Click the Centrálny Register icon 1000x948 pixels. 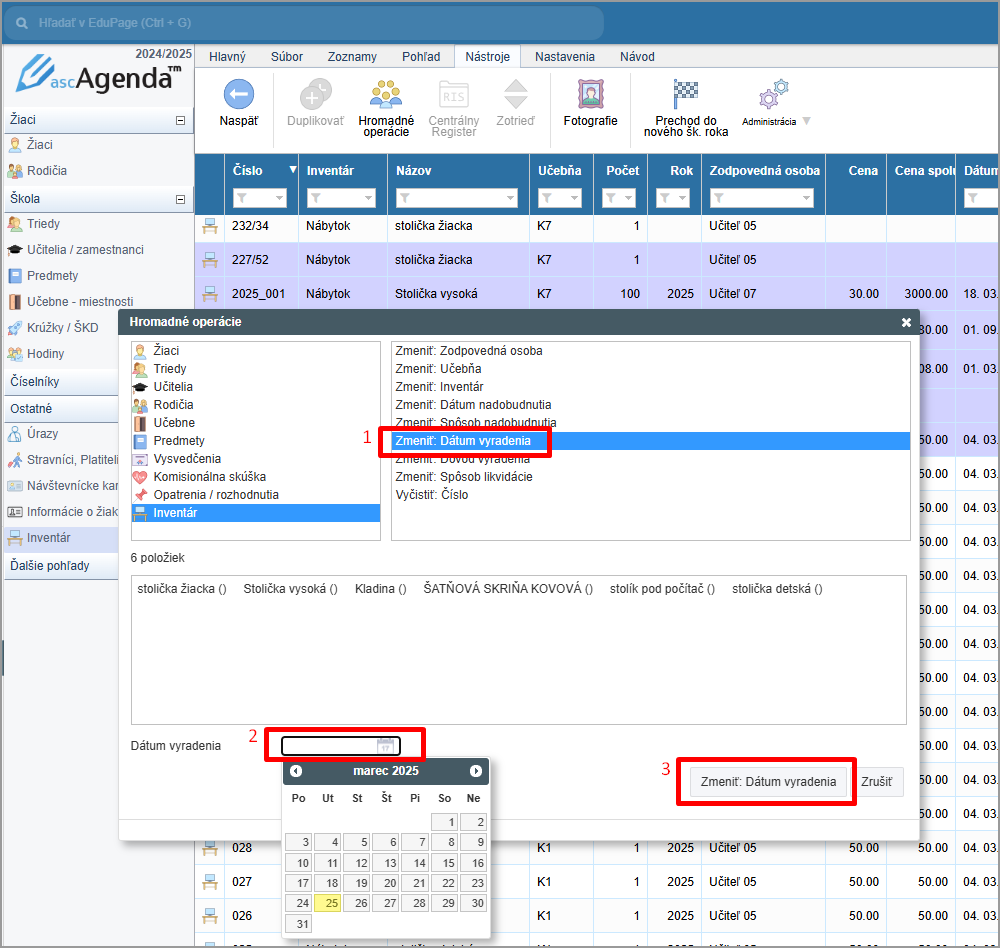(453, 94)
